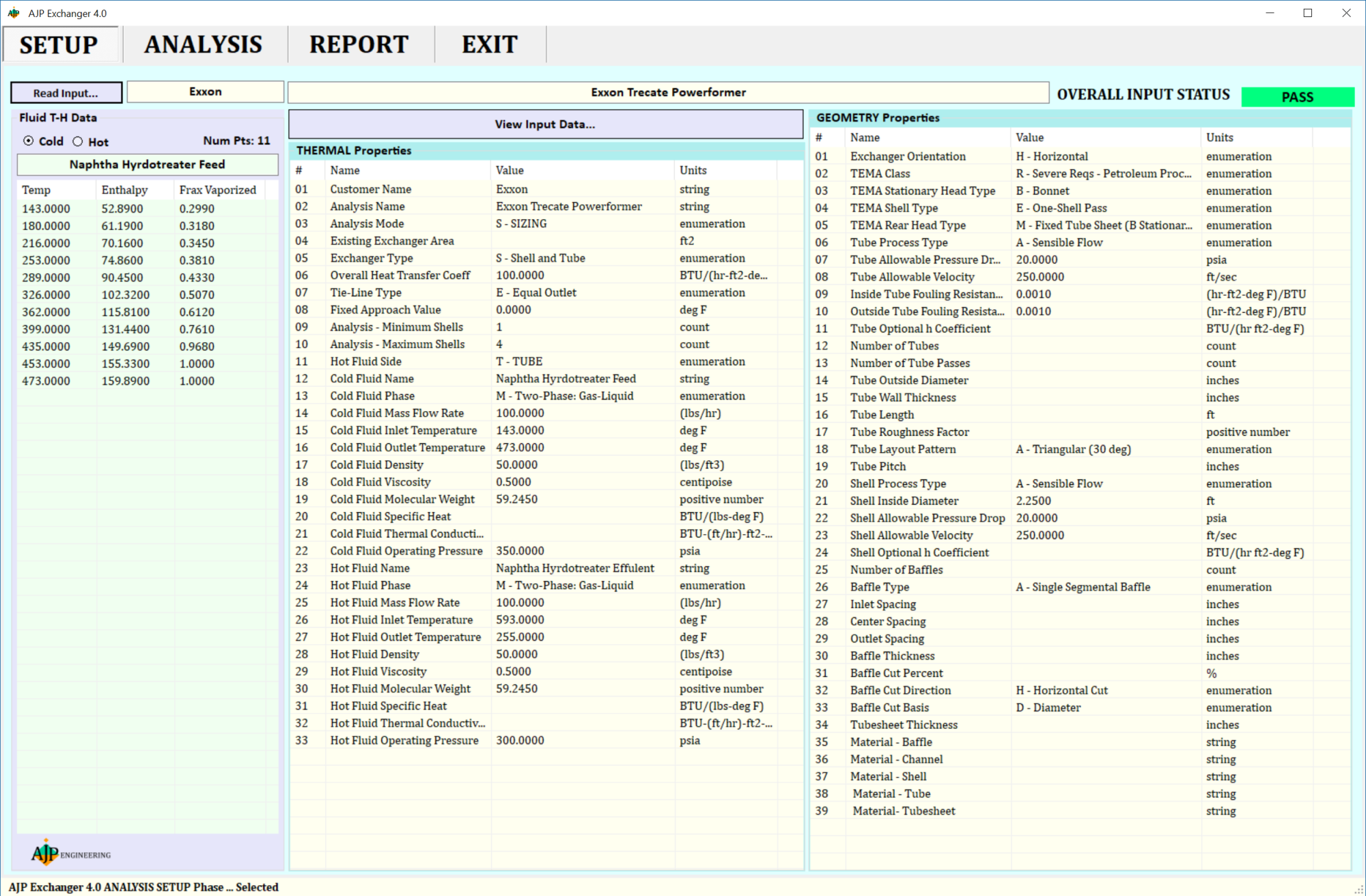Click the Analysis - Maximum Shells row
Image resolution: width=1366 pixels, height=896 pixels.
(546, 344)
